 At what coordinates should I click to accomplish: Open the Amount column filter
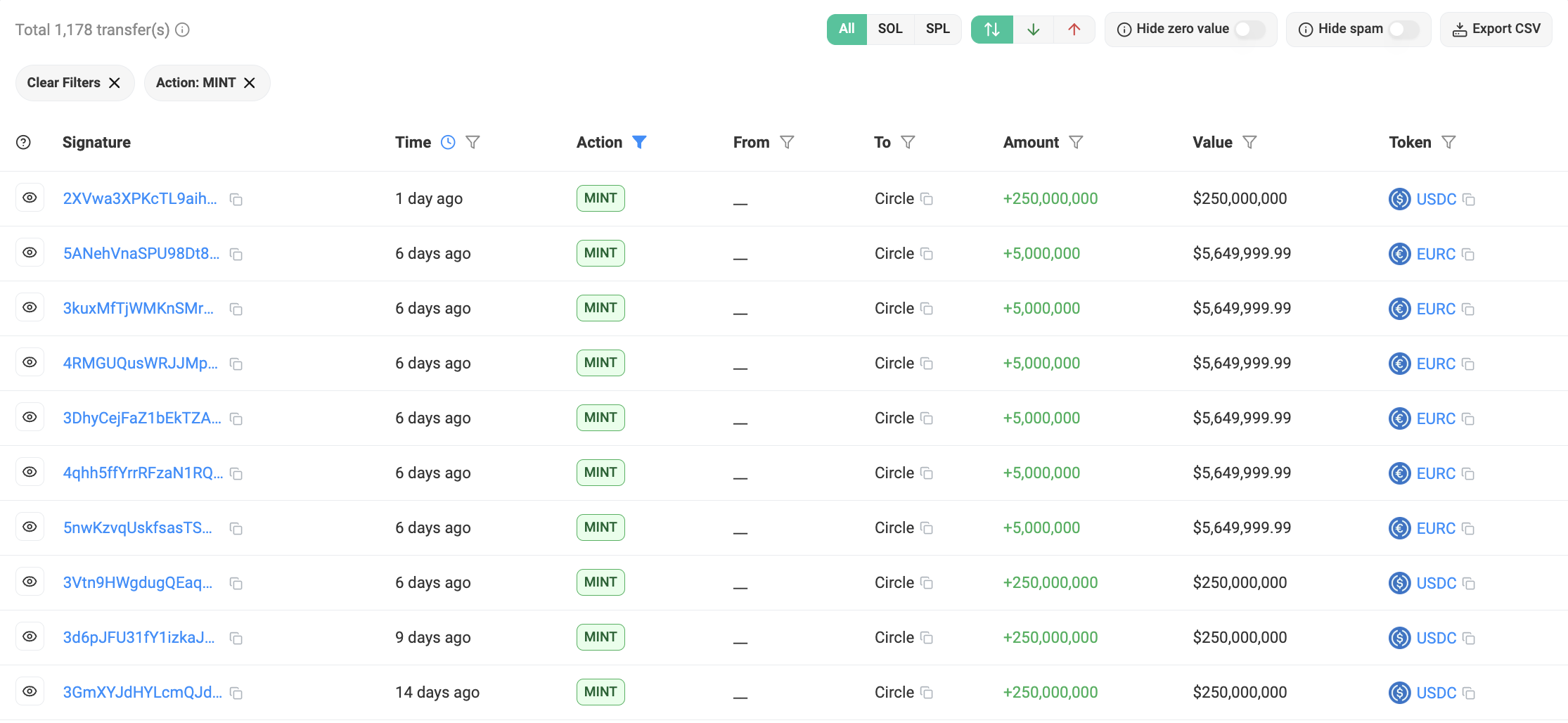coord(1077,142)
